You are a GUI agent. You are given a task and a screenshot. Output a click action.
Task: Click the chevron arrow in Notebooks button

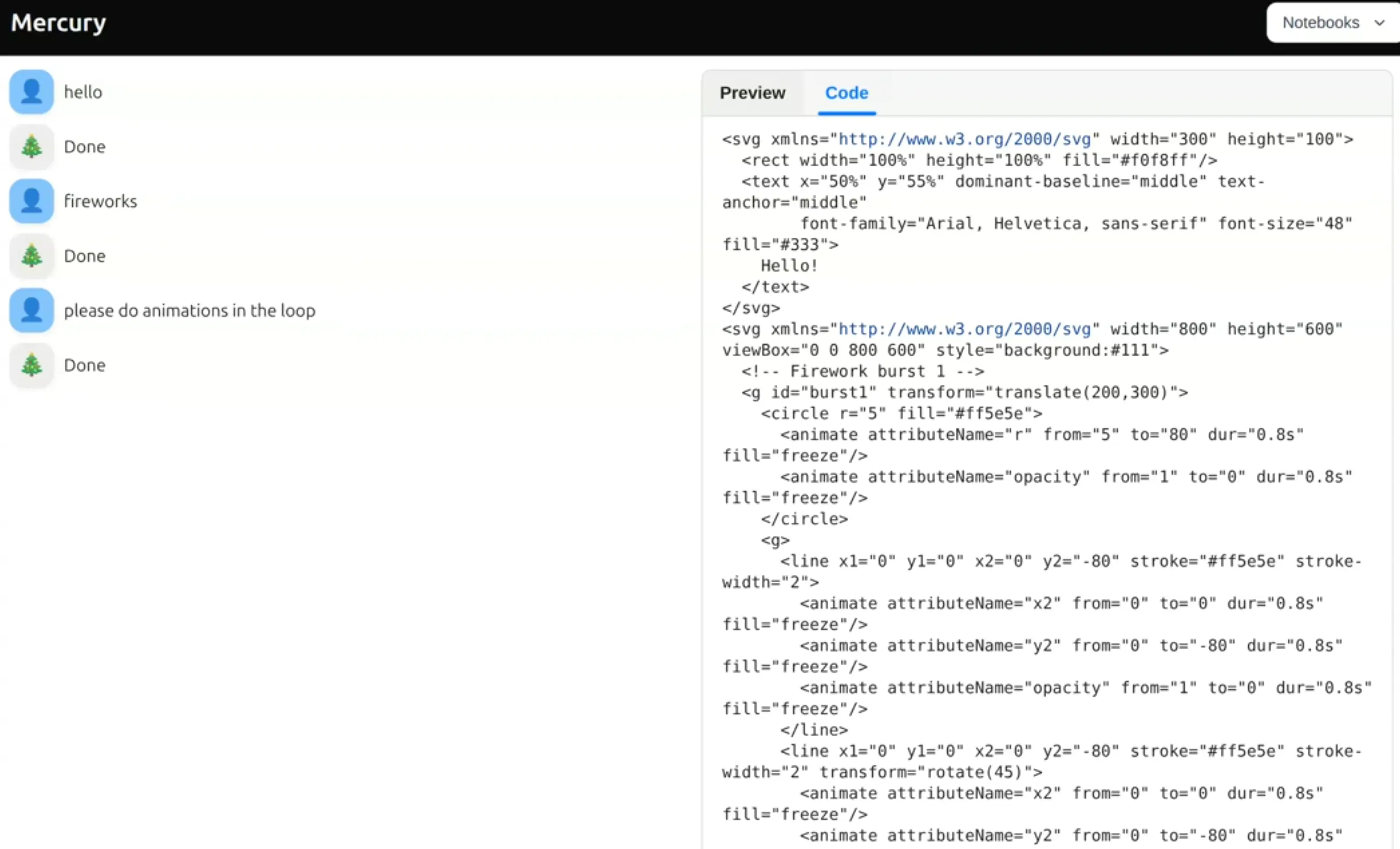click(x=1379, y=23)
